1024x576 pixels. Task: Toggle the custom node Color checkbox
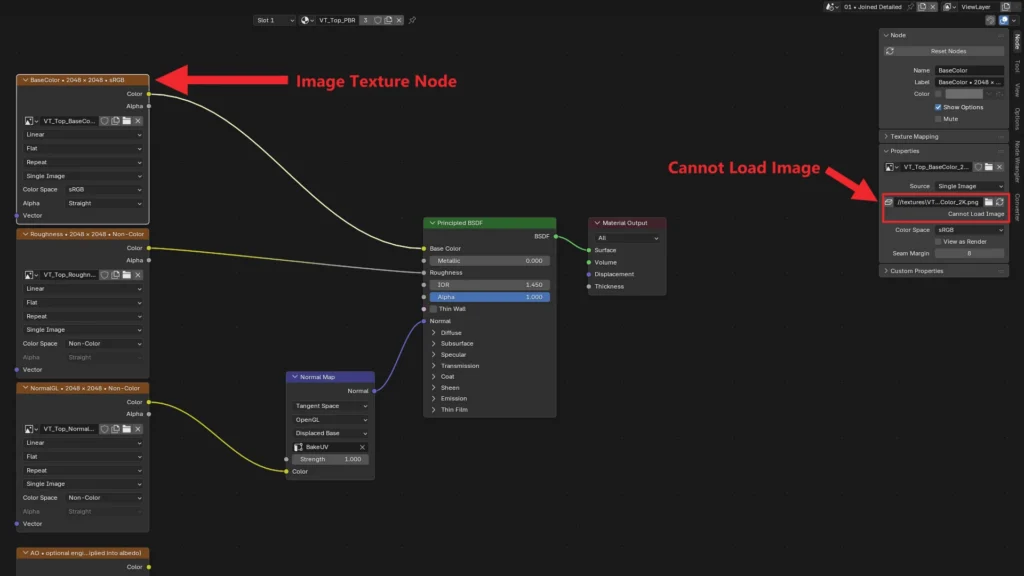click(938, 94)
